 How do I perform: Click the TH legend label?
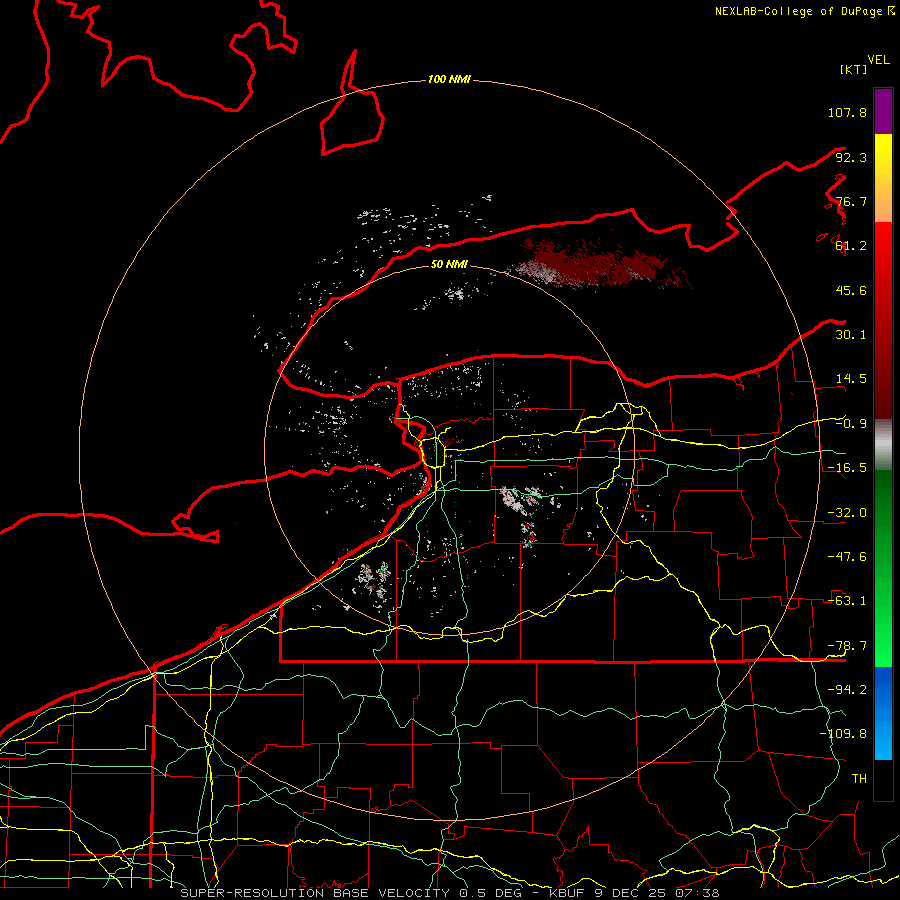[859, 779]
